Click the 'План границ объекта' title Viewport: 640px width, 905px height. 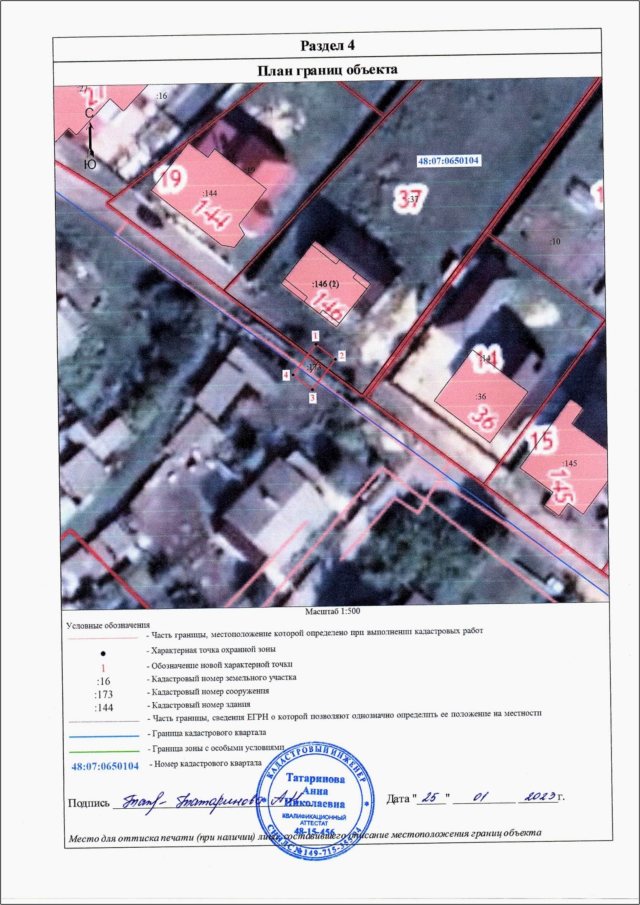tap(327, 70)
